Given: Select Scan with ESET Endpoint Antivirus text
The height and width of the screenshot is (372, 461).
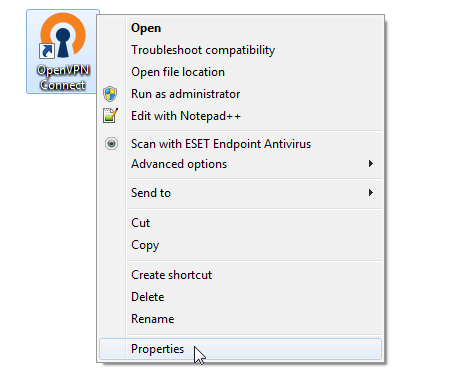Looking at the screenshot, I should (x=221, y=144).
